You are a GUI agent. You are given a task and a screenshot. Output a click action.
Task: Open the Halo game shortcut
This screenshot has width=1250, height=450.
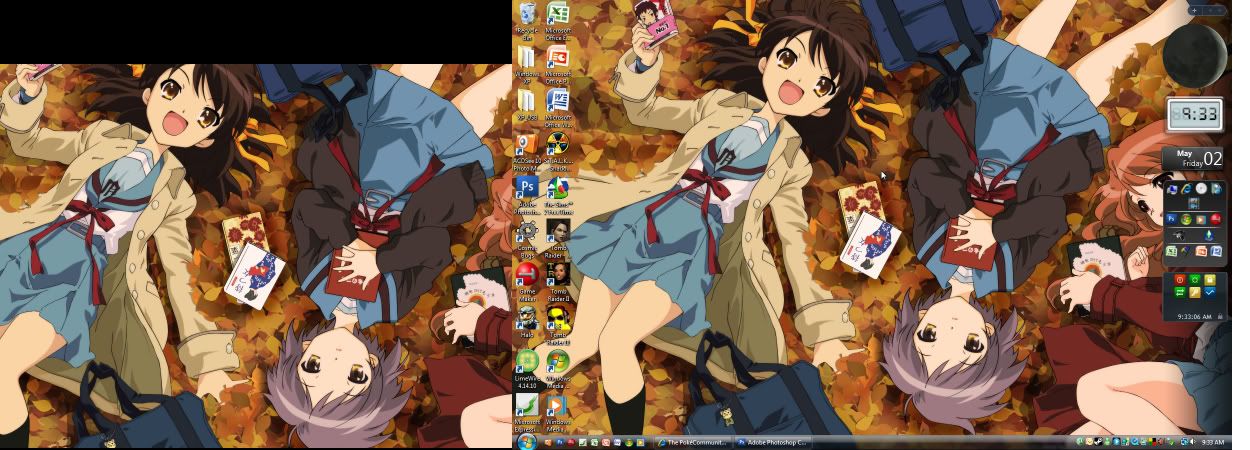coord(527,324)
